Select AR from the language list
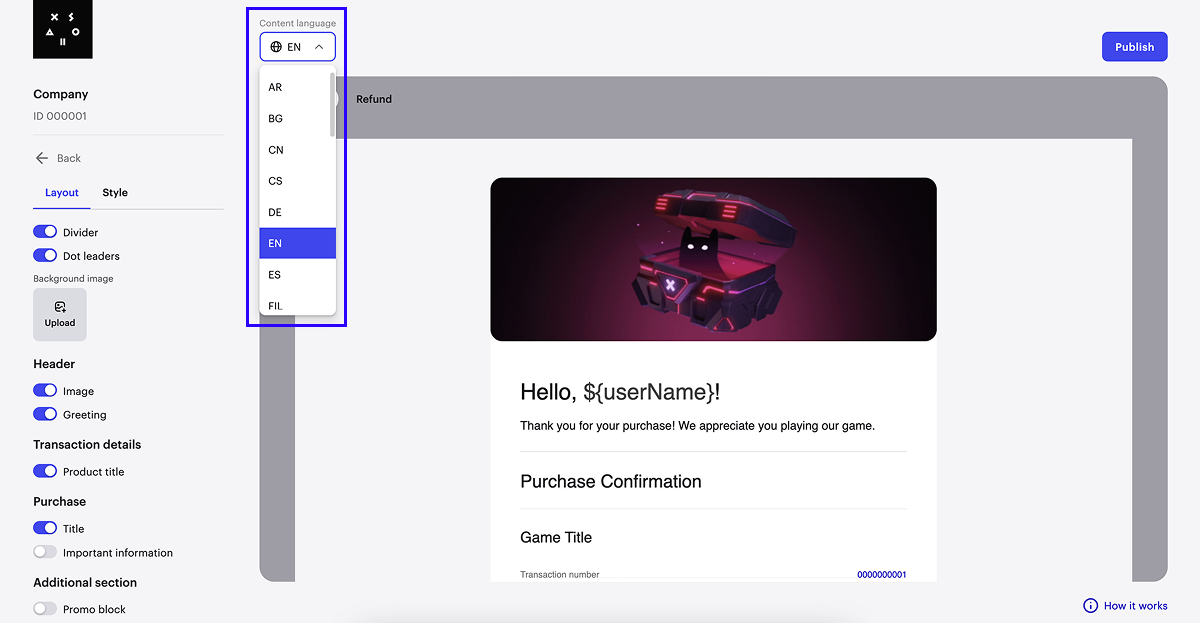This screenshot has width=1200, height=623. [276, 88]
